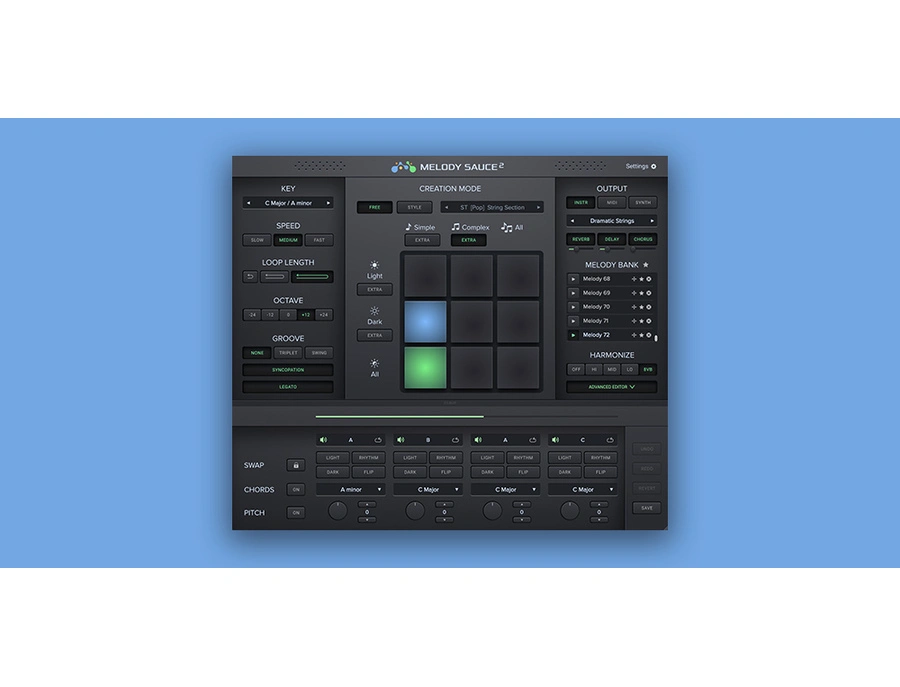Expand the Advanced Editor panel

611,386
